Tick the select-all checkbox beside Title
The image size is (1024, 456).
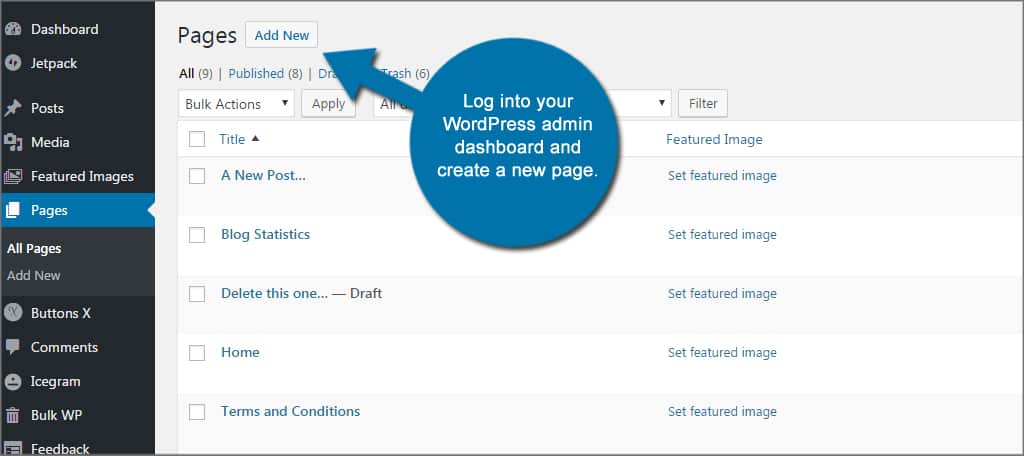click(x=197, y=139)
